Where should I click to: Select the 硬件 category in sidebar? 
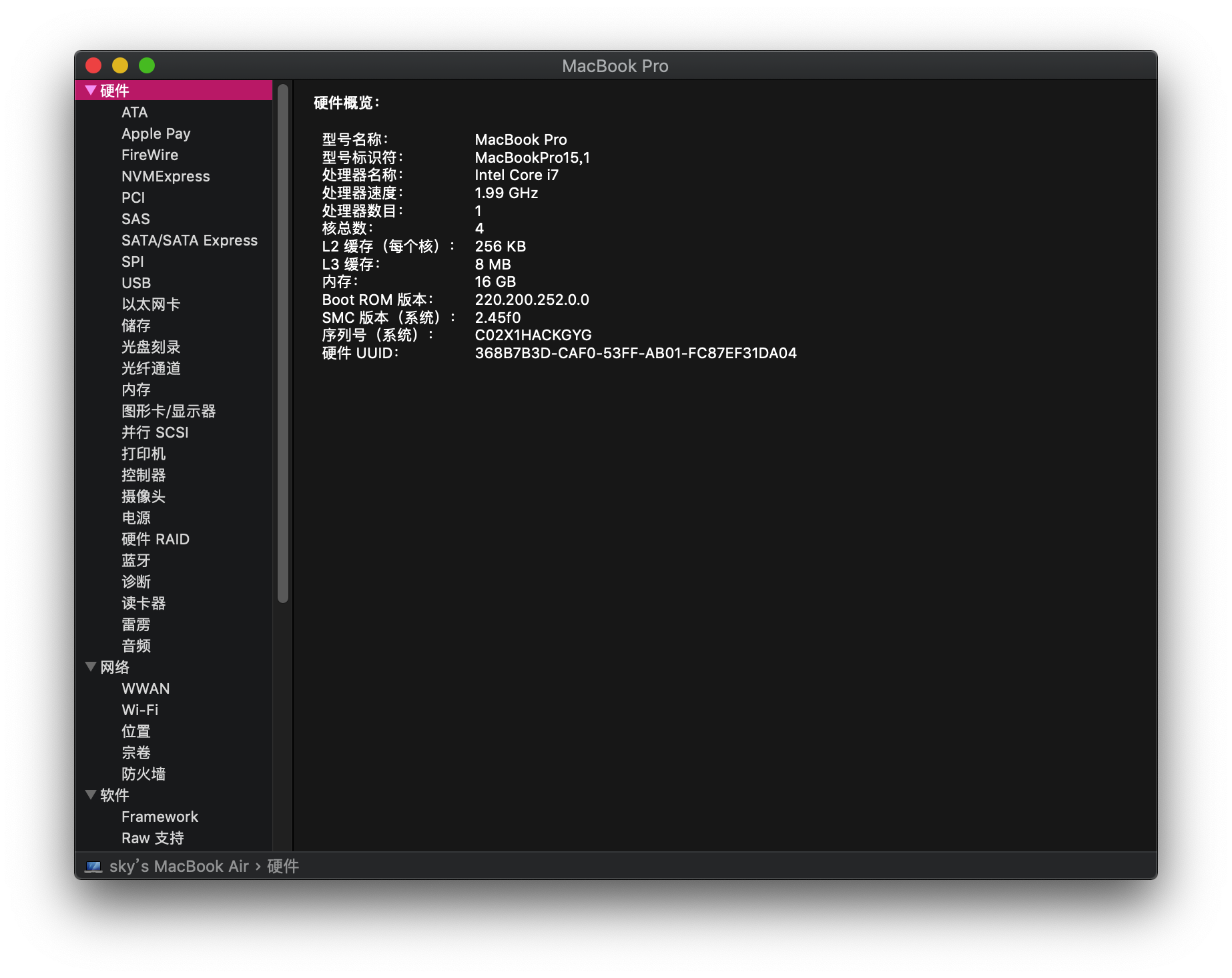click(174, 90)
